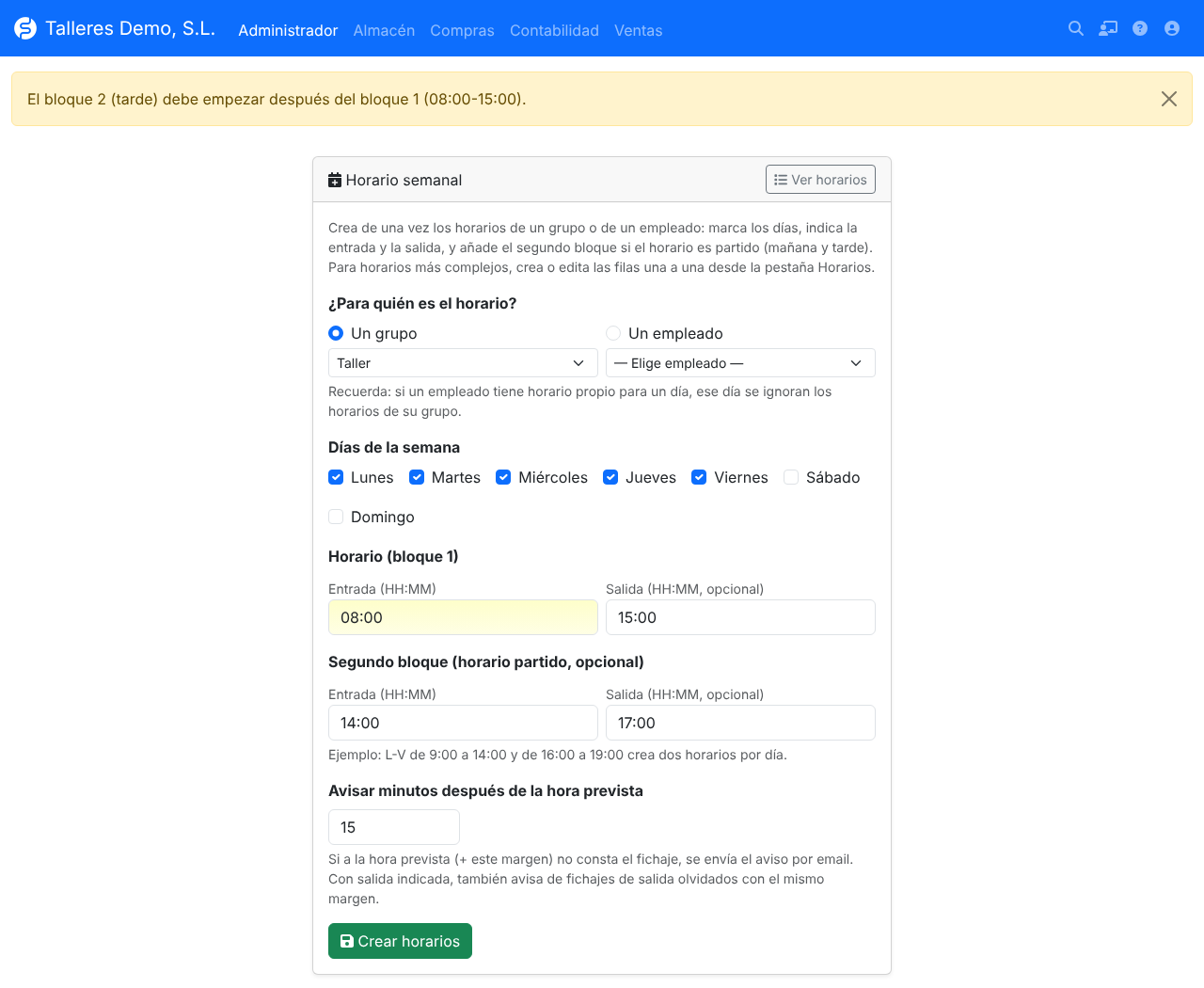This screenshot has width=1204, height=988.
Task: Click the 'Ver horarios' button
Action: [x=820, y=180]
